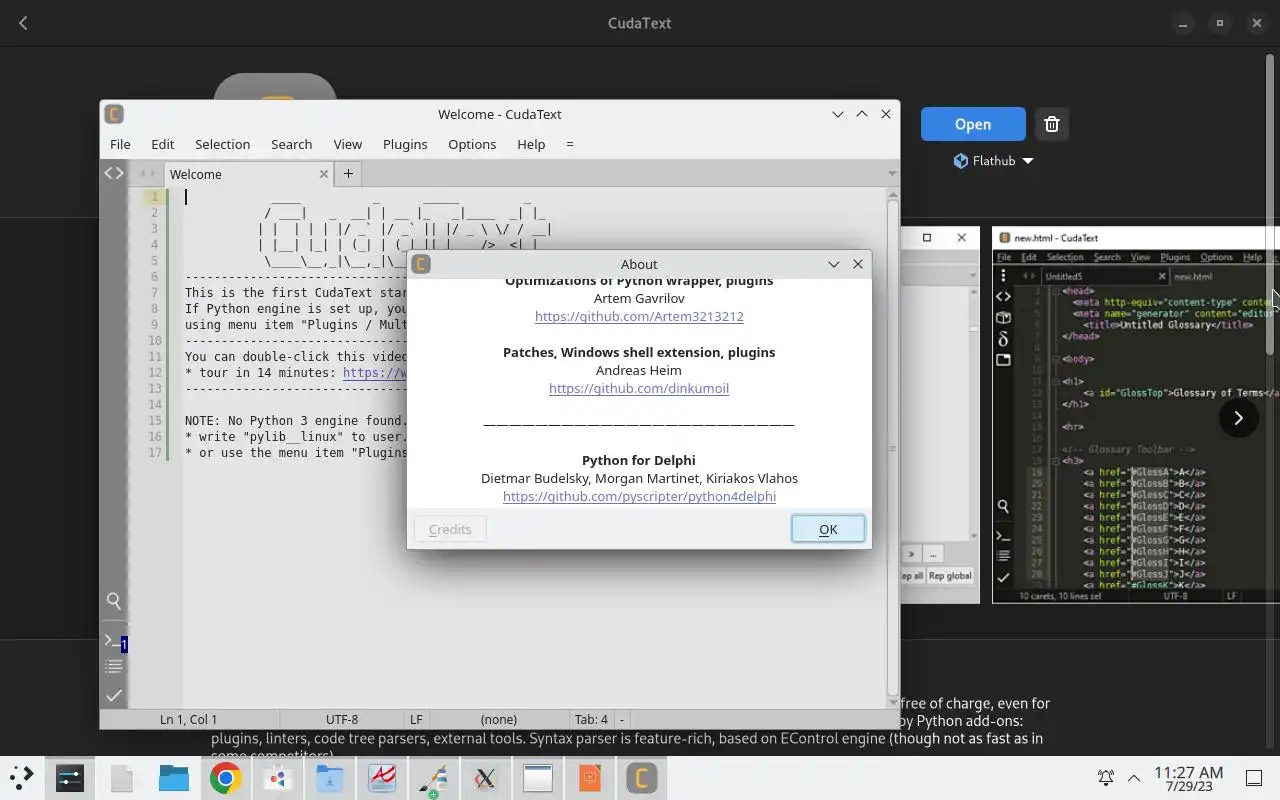
Task: Click the editor vertical scrollbar
Action: tap(893, 448)
